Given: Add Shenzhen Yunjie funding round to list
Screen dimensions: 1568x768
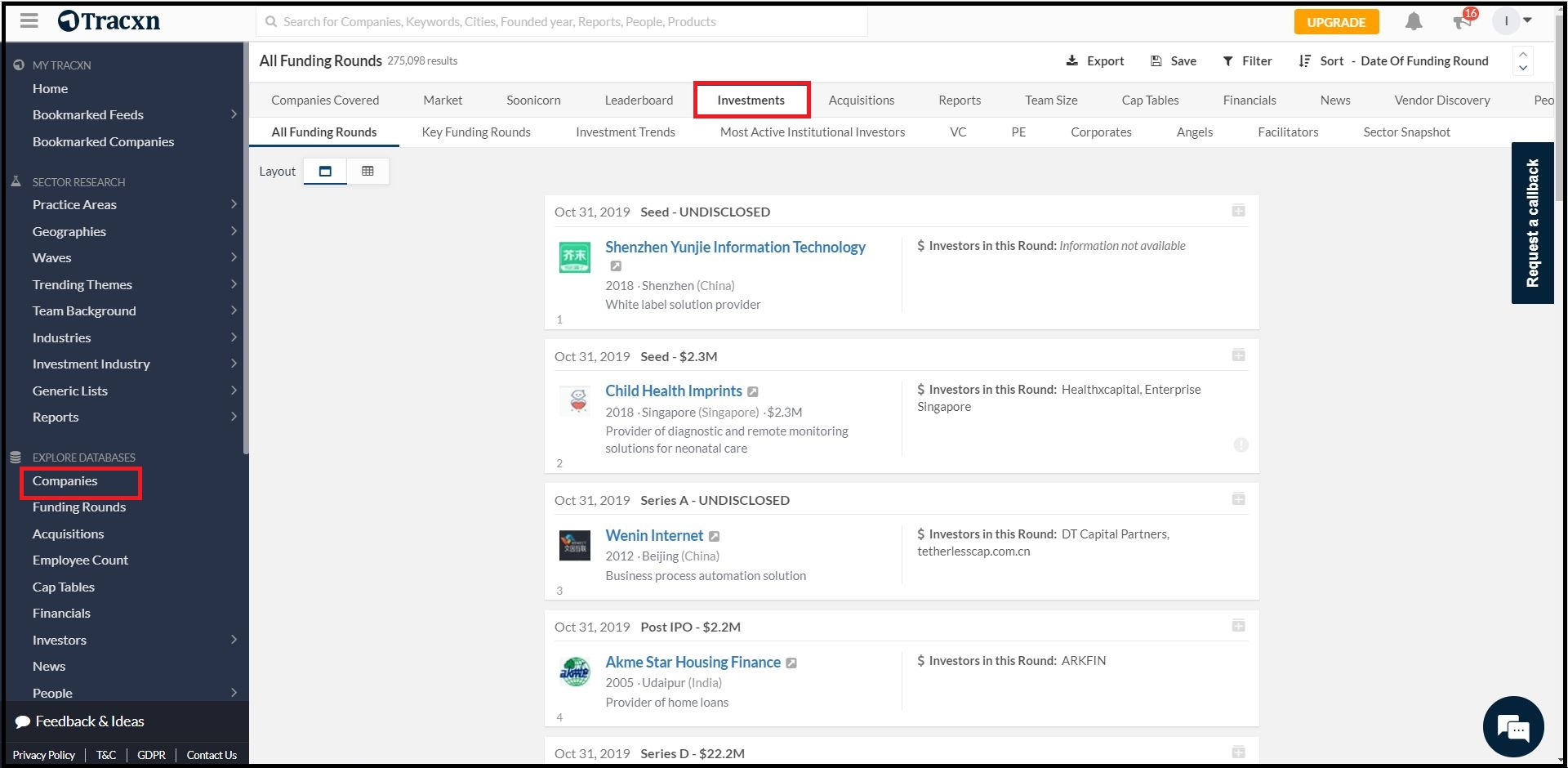Looking at the screenshot, I should point(1238,212).
